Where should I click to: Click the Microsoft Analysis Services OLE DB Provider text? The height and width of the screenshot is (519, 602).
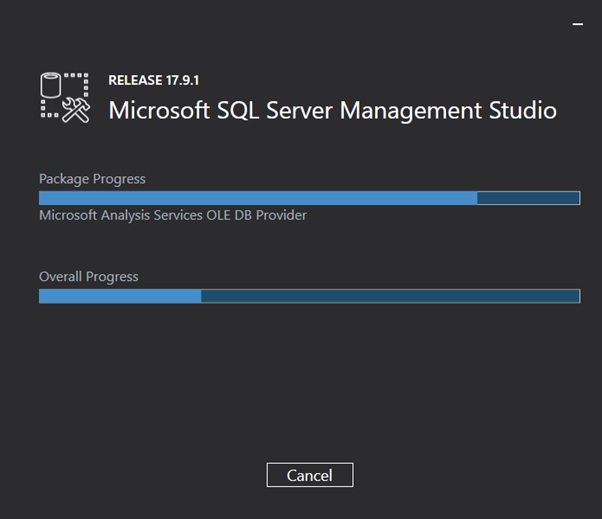[173, 215]
